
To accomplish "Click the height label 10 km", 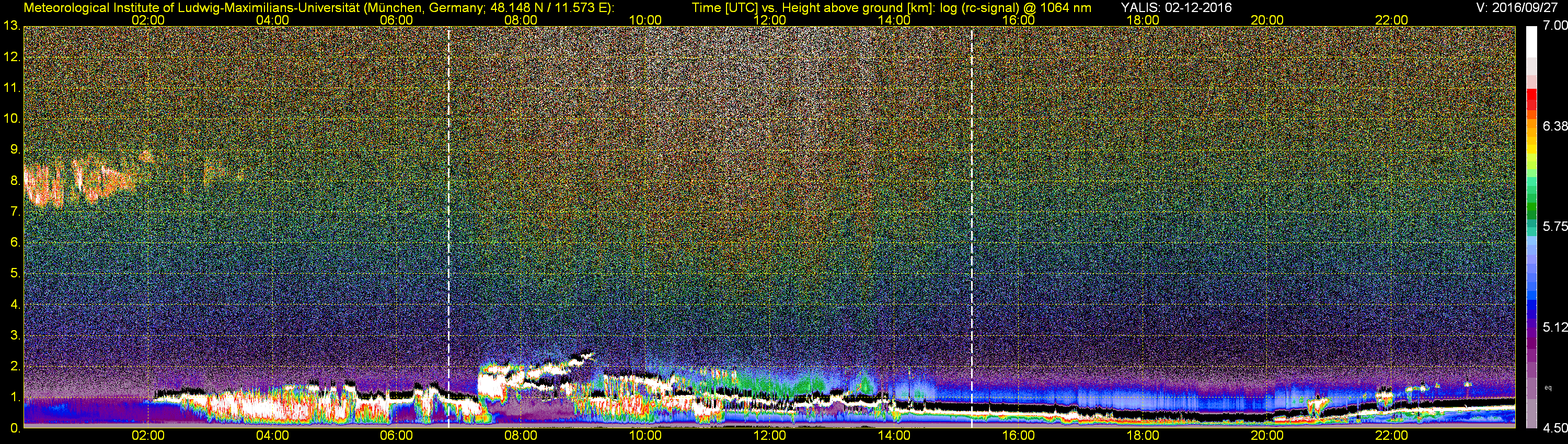I will click(11, 119).
